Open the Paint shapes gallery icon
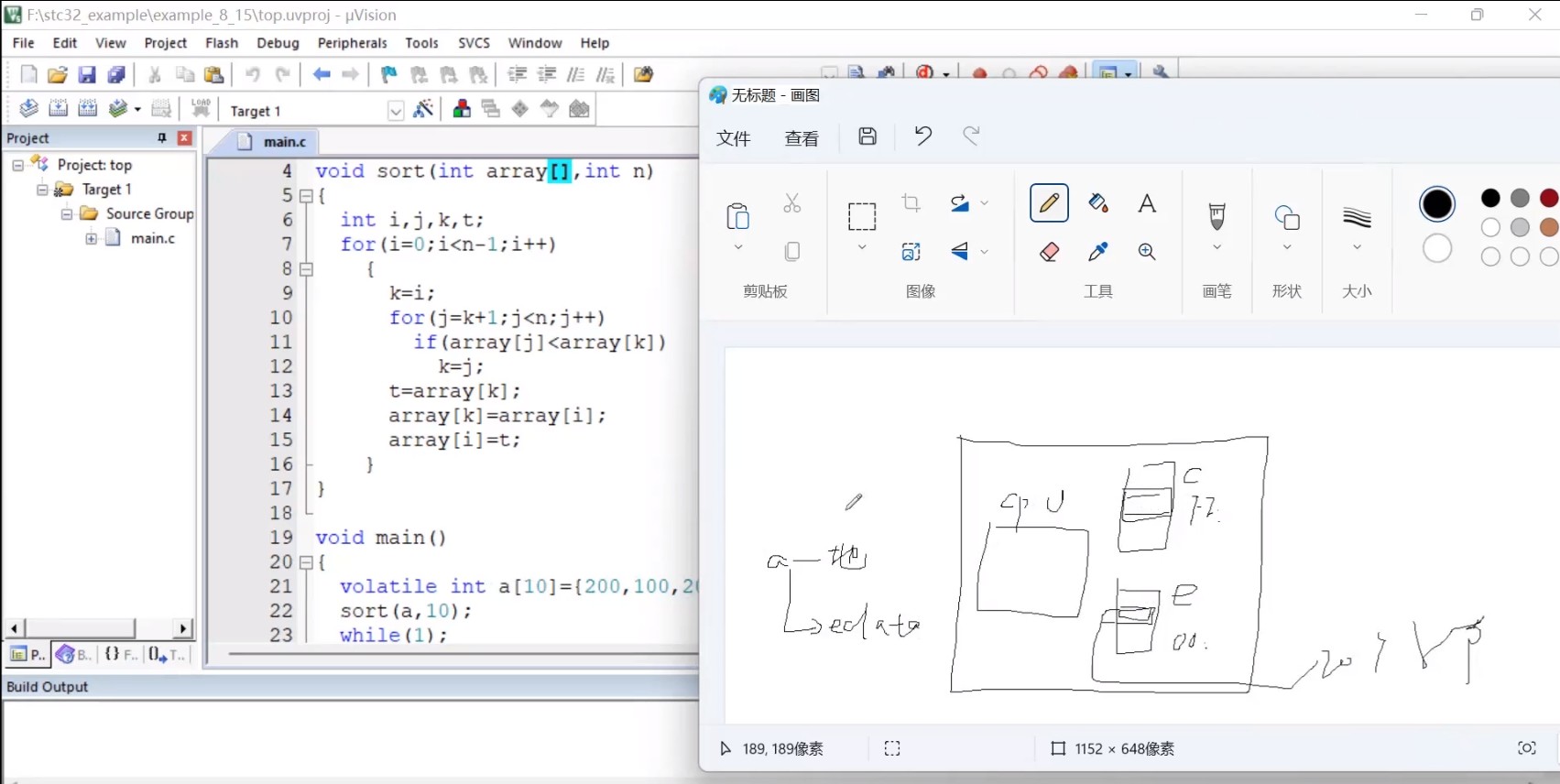Screen dimensions: 1560x784 coord(1287,218)
